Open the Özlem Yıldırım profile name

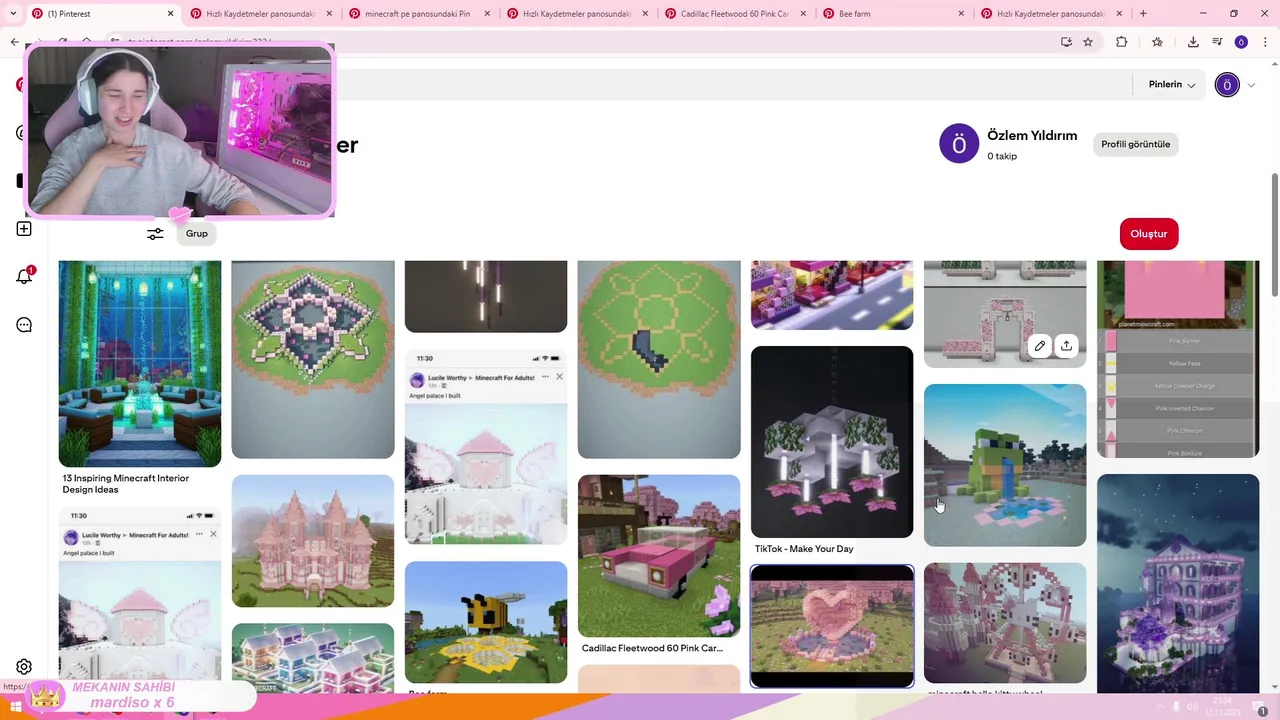tap(1032, 135)
